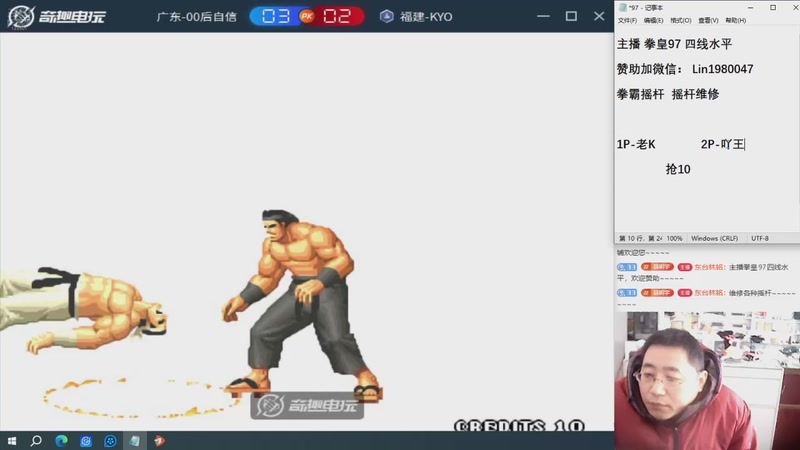The image size is (800, 450).
Task: Click username 东台林铭 in 维修各种摇杆 message
Action: click(x=710, y=293)
